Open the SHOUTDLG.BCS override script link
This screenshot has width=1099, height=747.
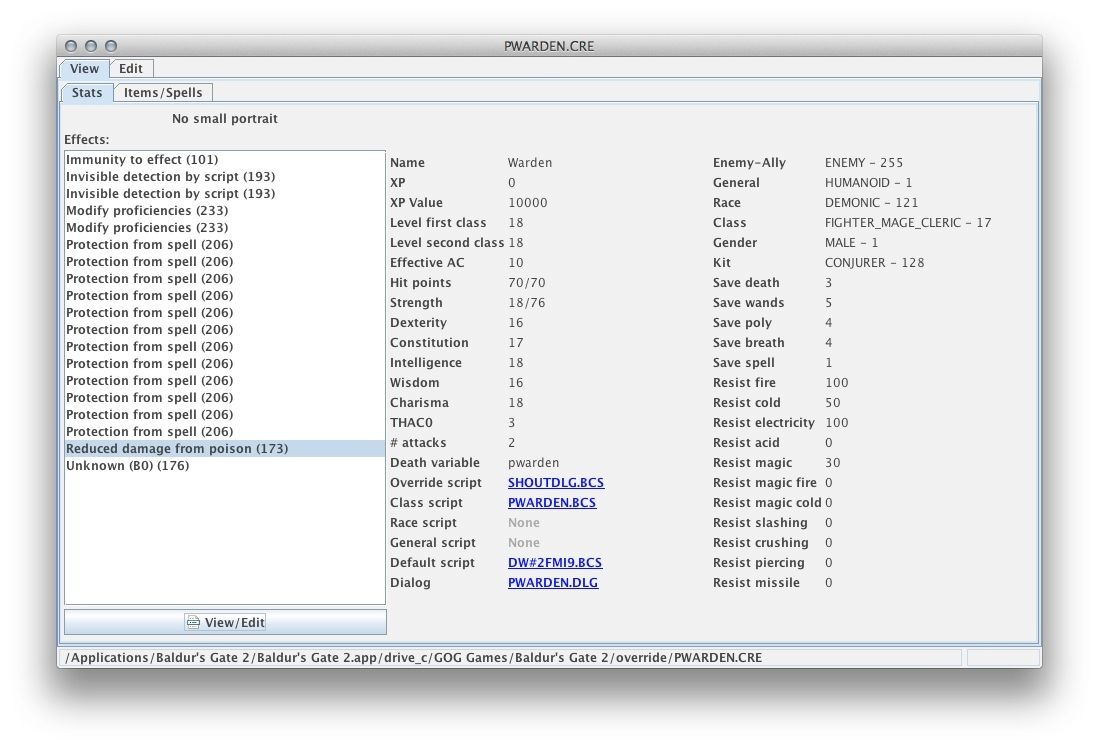556,483
